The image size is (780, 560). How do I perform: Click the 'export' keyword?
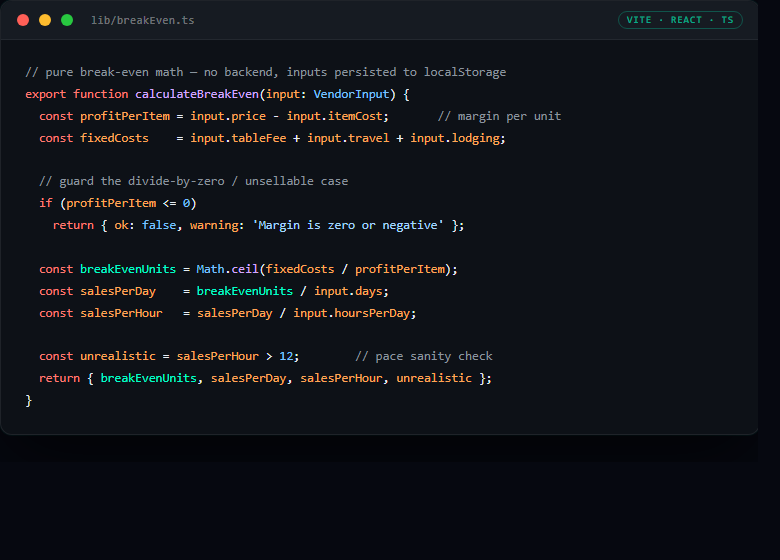pyautogui.click(x=46, y=94)
